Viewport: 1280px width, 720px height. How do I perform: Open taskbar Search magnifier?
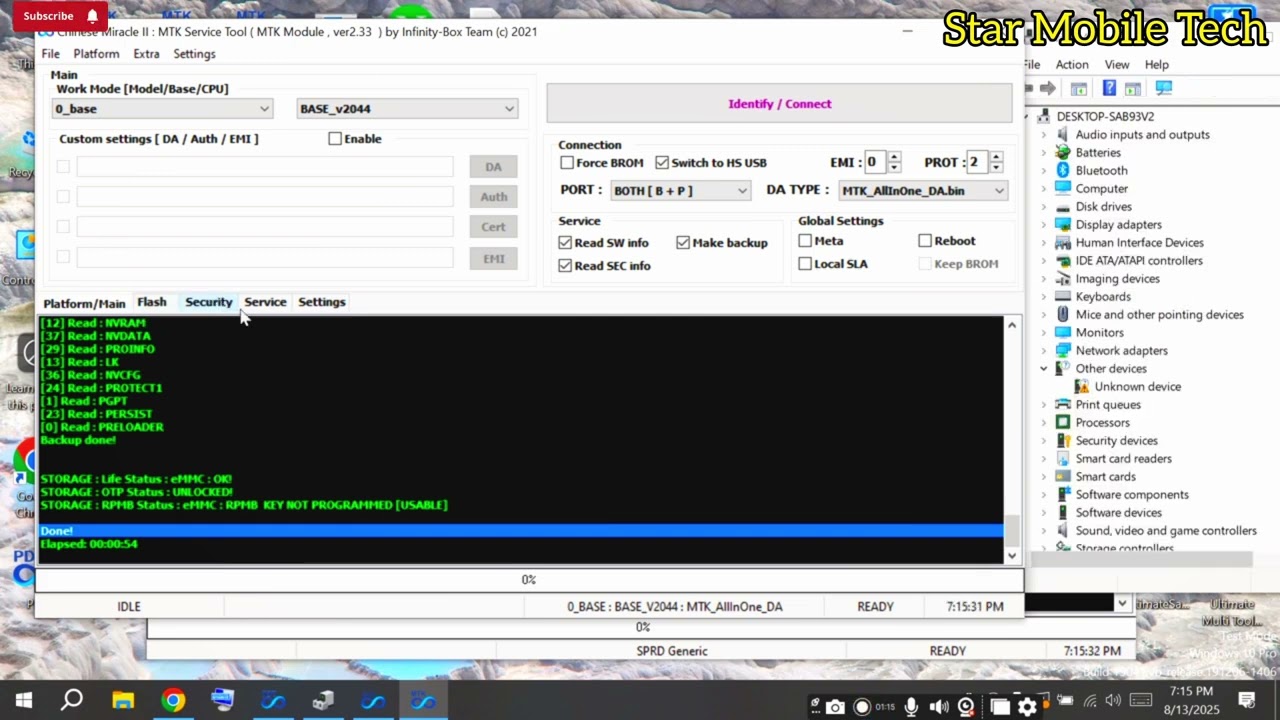pos(72,701)
